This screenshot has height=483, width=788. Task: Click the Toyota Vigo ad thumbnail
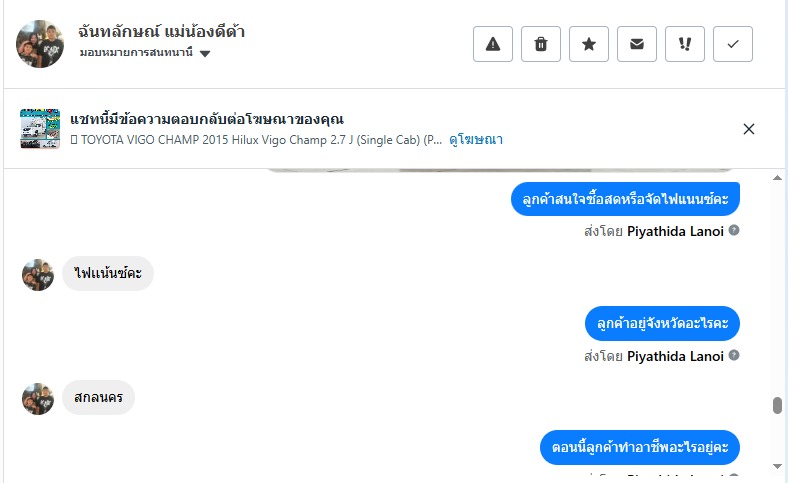pyautogui.click(x=40, y=129)
